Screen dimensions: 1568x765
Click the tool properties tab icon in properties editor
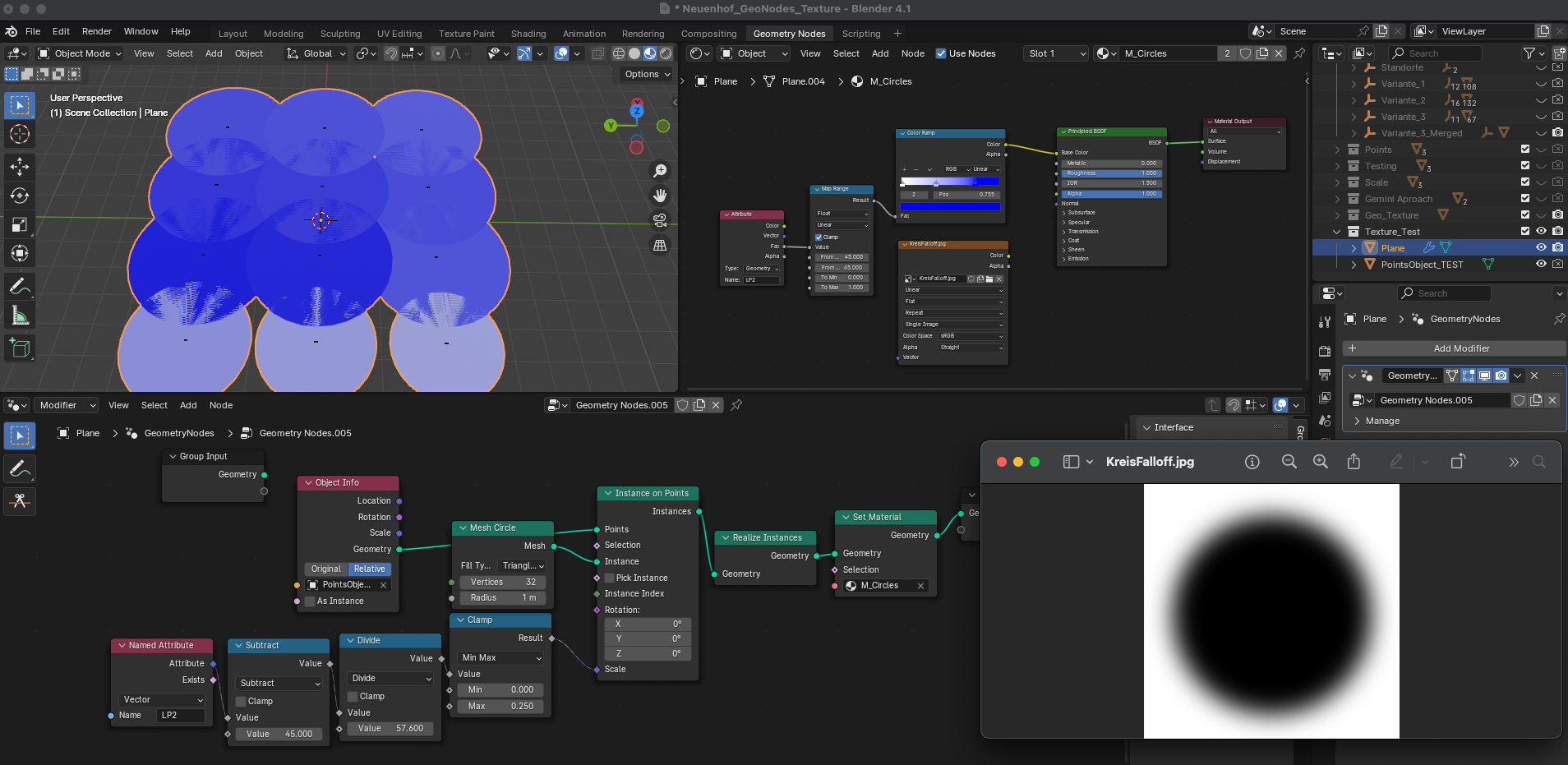1325,322
